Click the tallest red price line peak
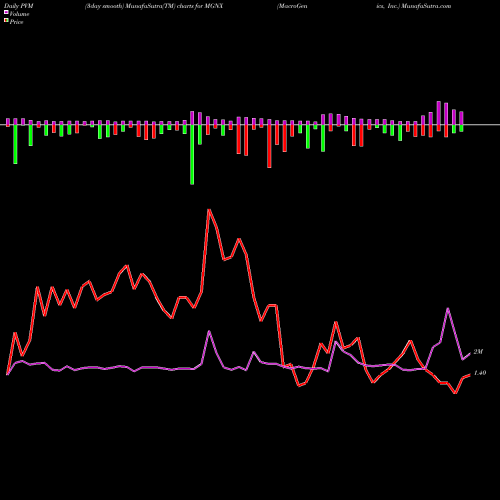500x500 pixels. coord(209,210)
